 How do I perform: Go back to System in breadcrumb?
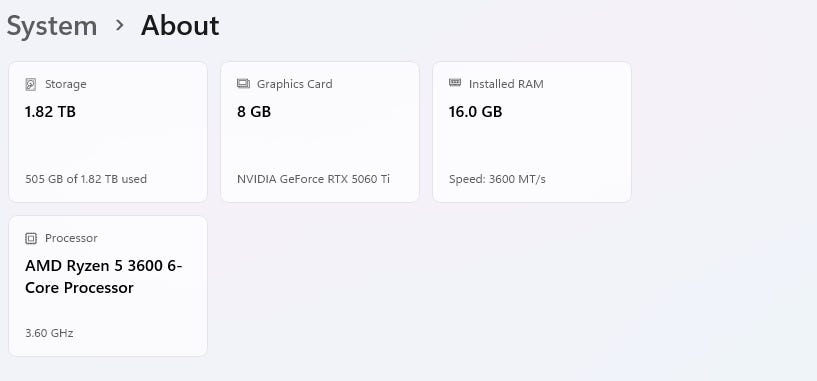(x=52, y=26)
